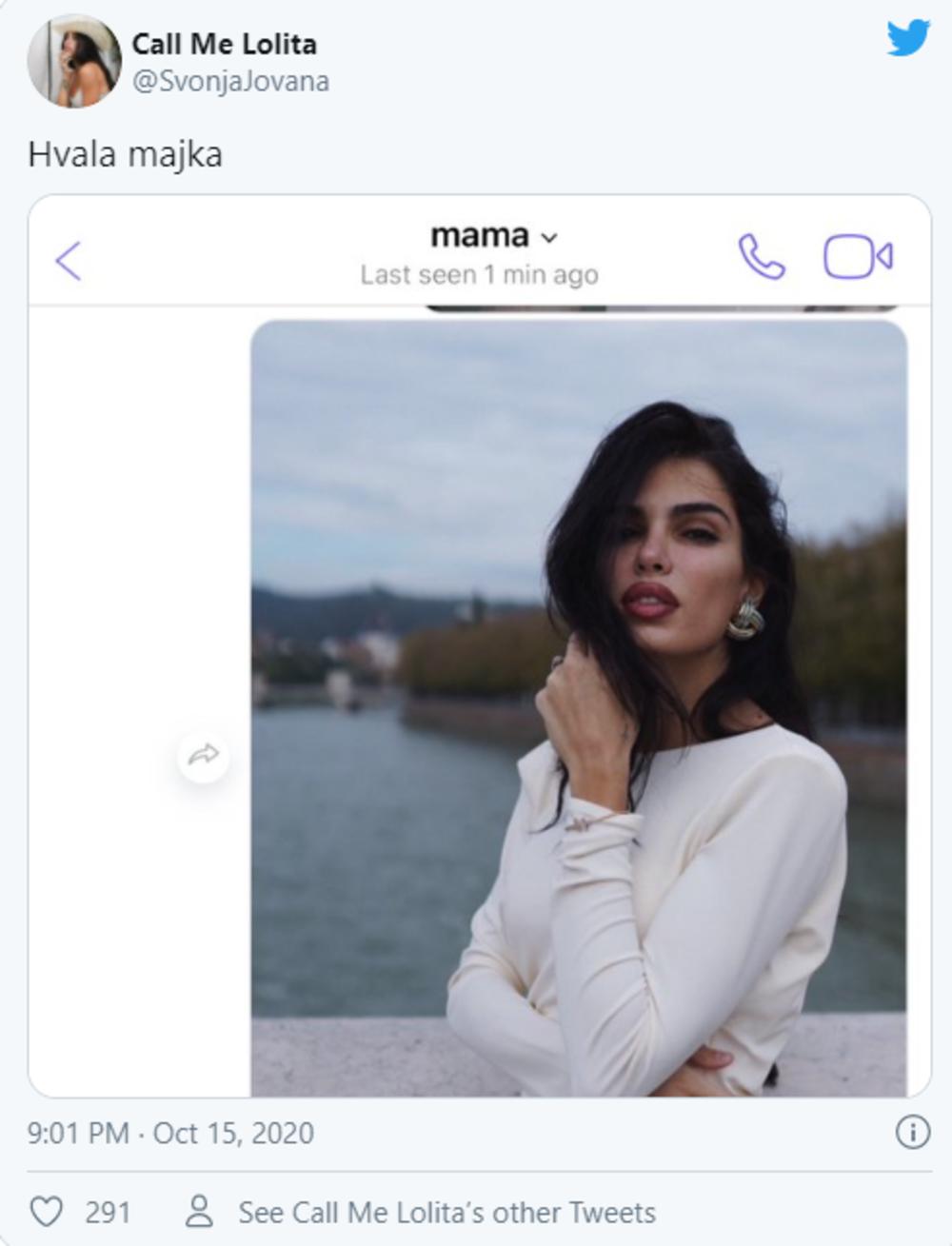
Task: Click the 291 likes count
Action: click(108, 1212)
